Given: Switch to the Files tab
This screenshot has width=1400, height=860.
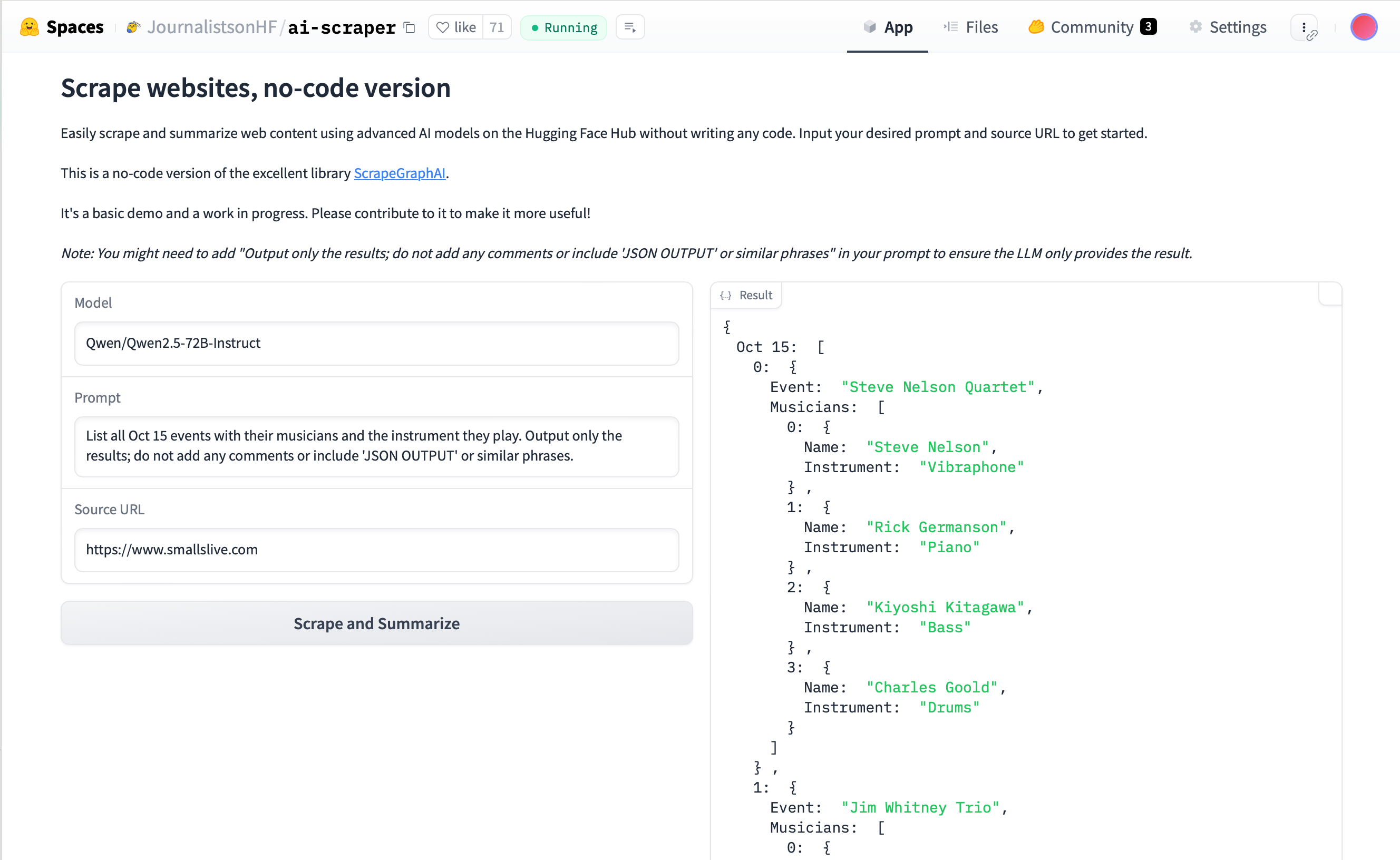Looking at the screenshot, I should pos(971,27).
